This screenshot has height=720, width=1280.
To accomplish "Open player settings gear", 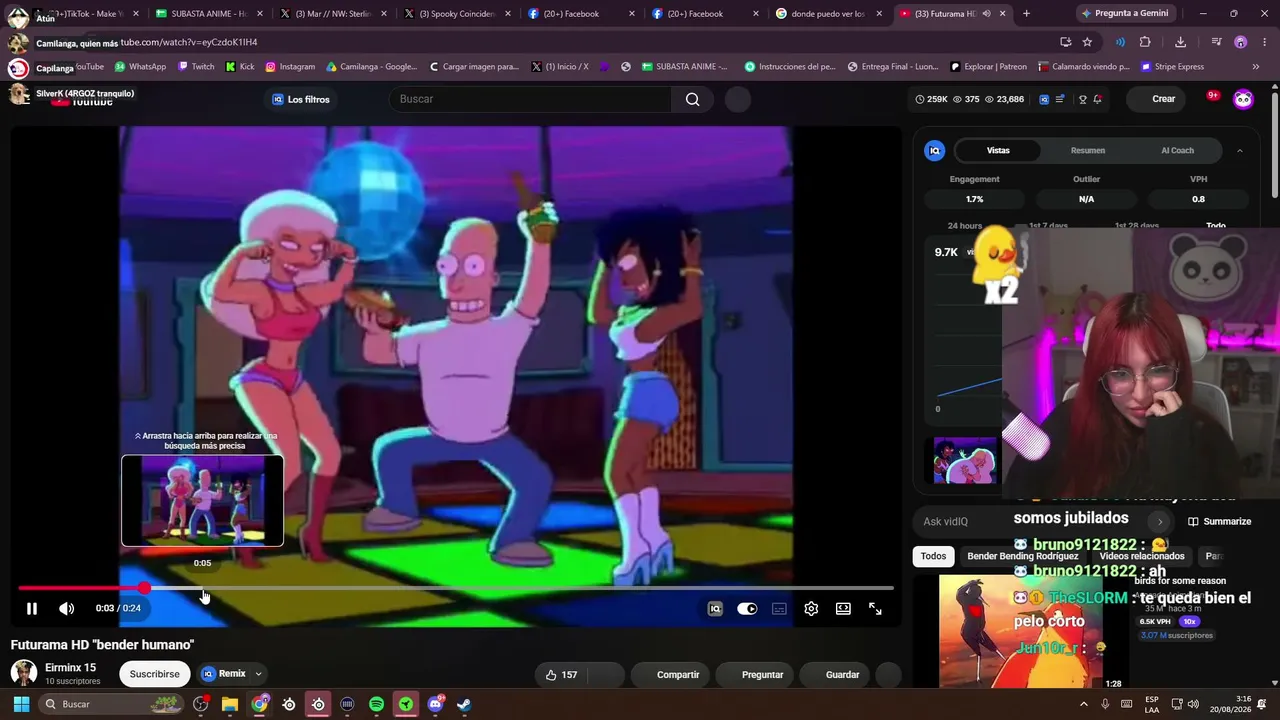I will click(x=811, y=608).
